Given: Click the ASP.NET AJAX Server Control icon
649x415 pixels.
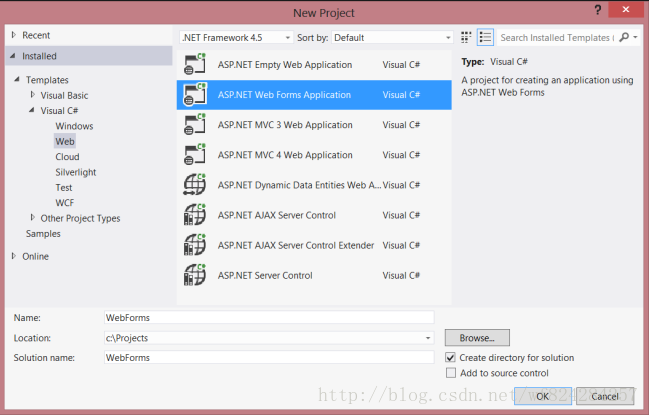Looking at the screenshot, I should click(x=195, y=215).
